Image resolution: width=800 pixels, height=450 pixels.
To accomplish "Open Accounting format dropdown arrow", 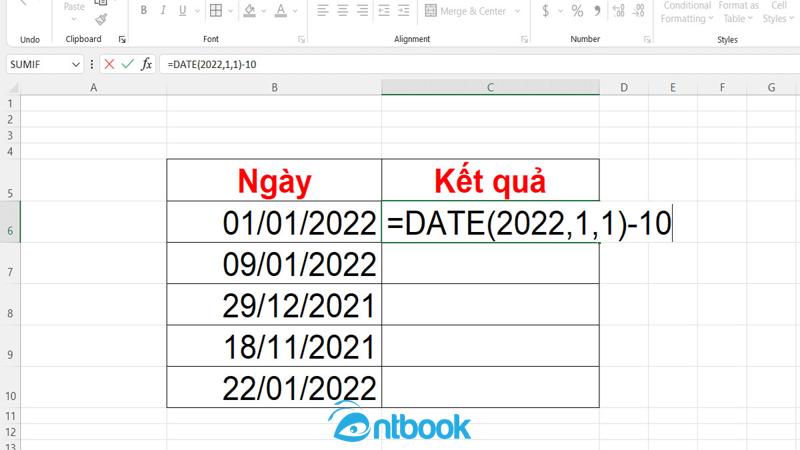I will pyautogui.click(x=560, y=11).
